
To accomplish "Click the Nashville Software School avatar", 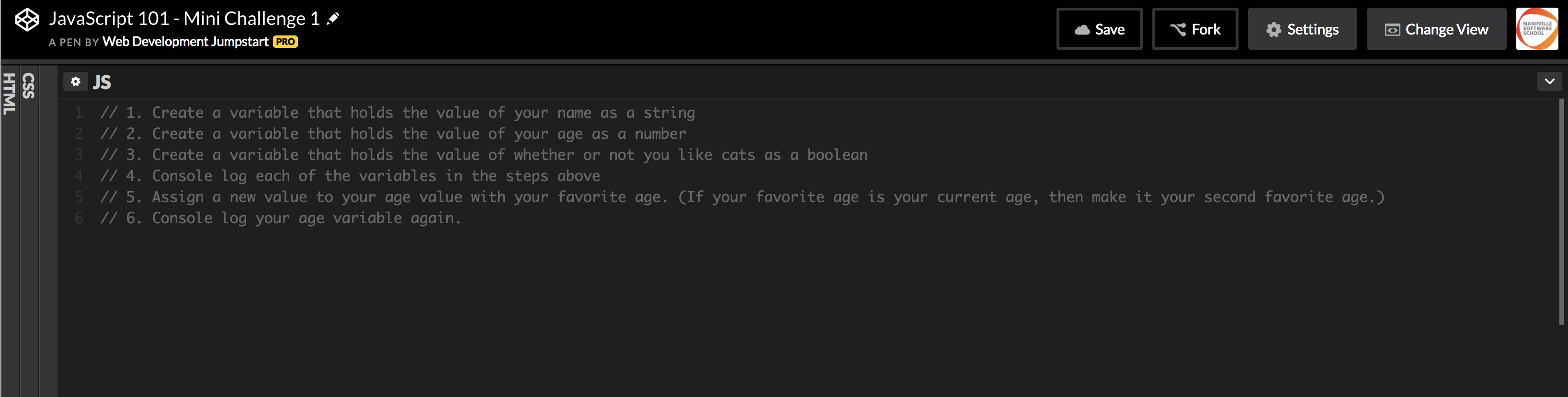I will point(1537,29).
